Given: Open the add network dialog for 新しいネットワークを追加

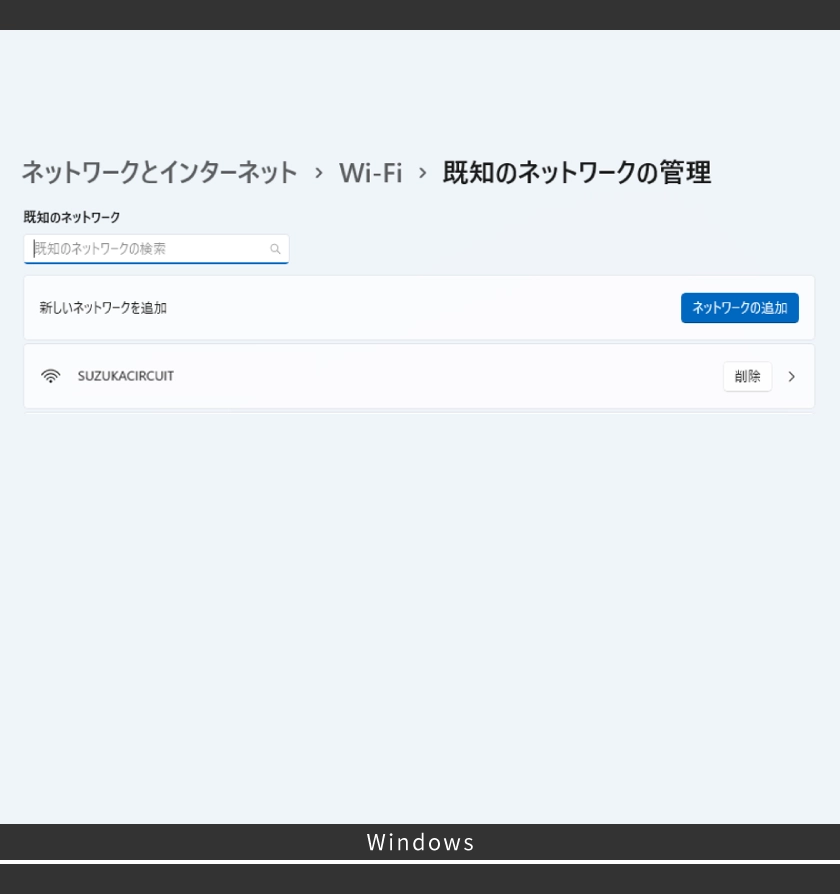Looking at the screenshot, I should click(740, 307).
